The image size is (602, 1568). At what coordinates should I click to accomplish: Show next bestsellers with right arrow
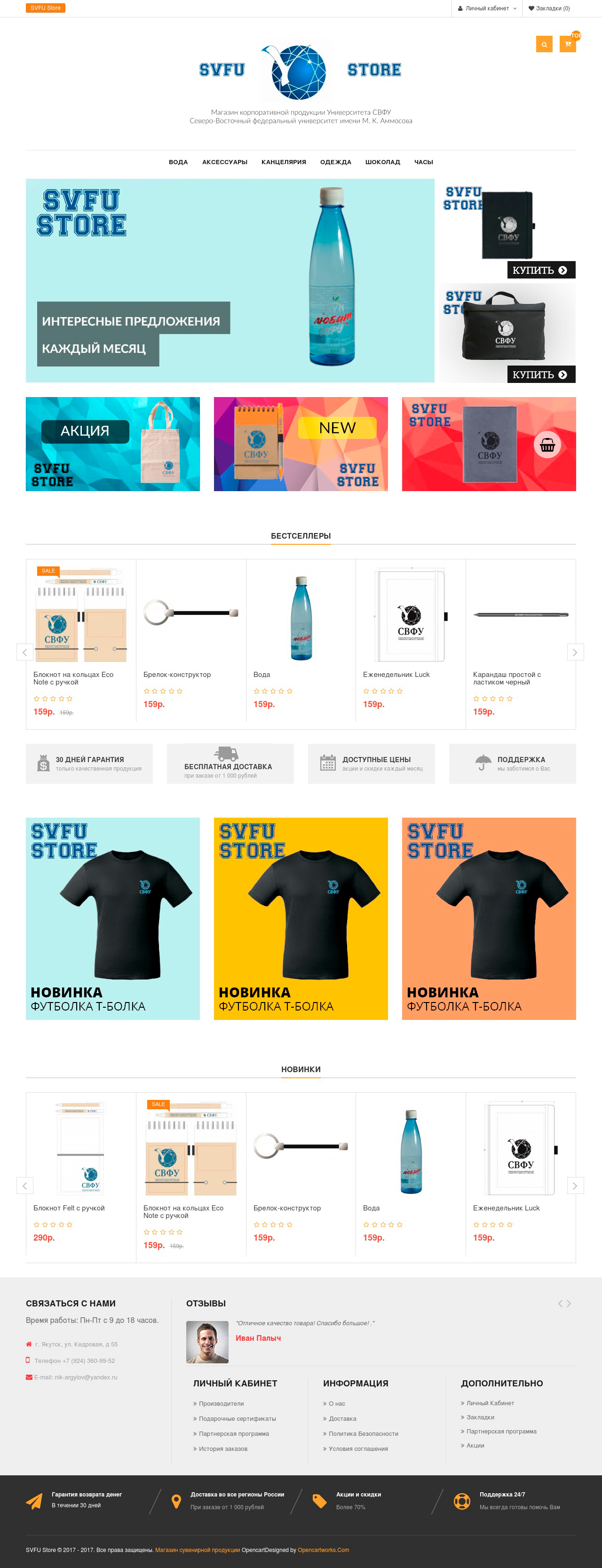coord(575,652)
